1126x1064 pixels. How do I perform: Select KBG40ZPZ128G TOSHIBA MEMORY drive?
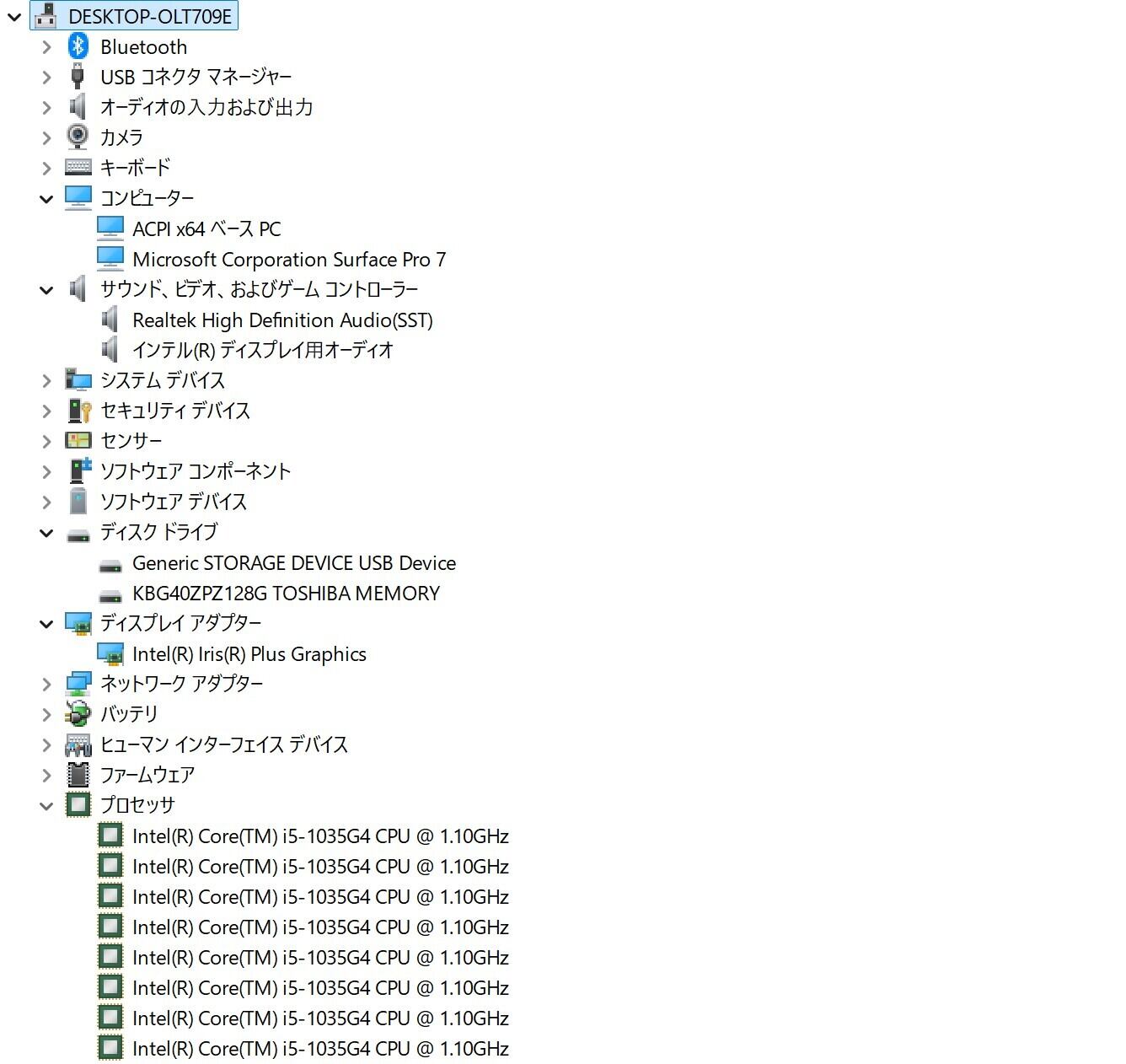286,593
